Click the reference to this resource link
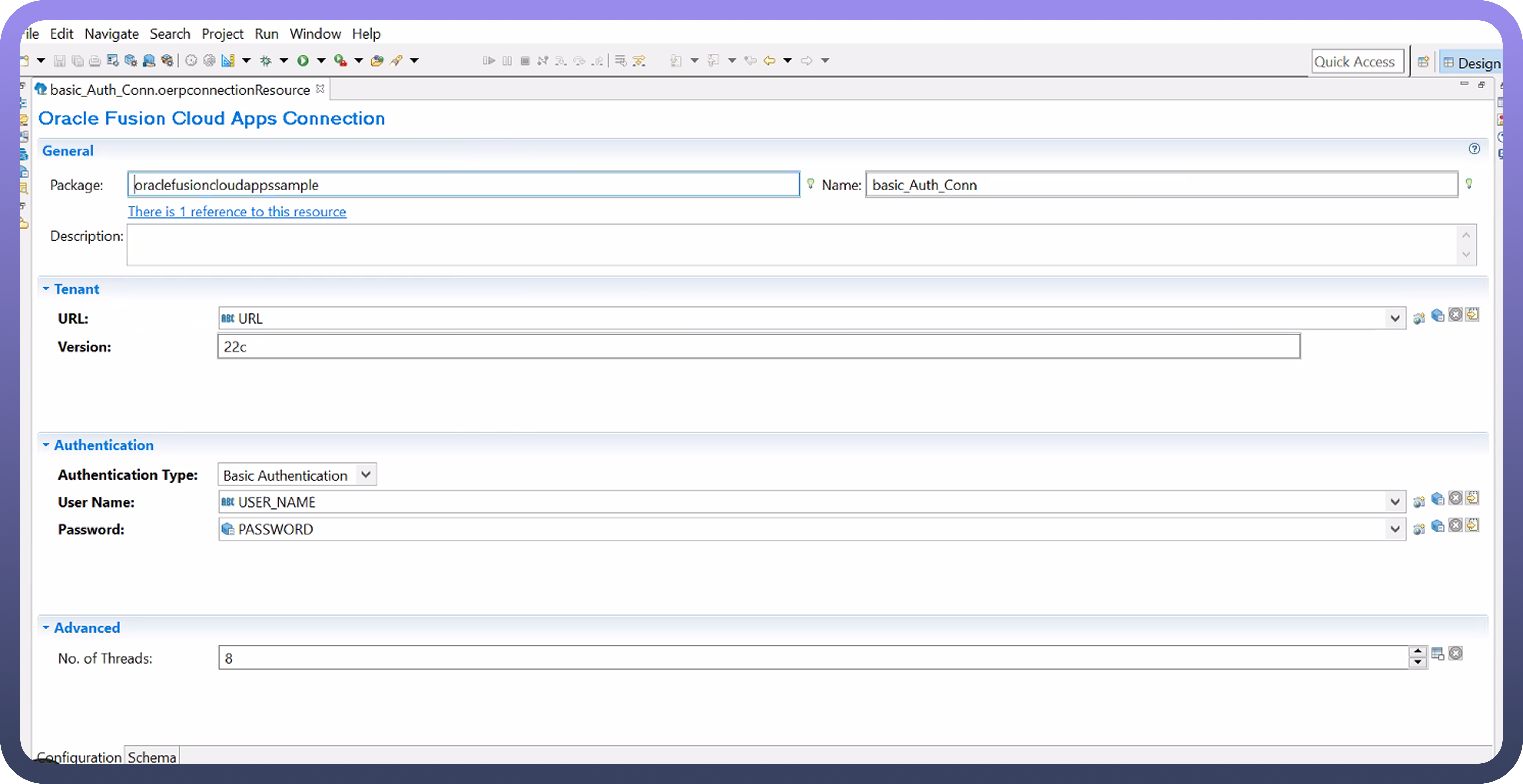Screen dimensions: 1523x784 click(x=236, y=212)
